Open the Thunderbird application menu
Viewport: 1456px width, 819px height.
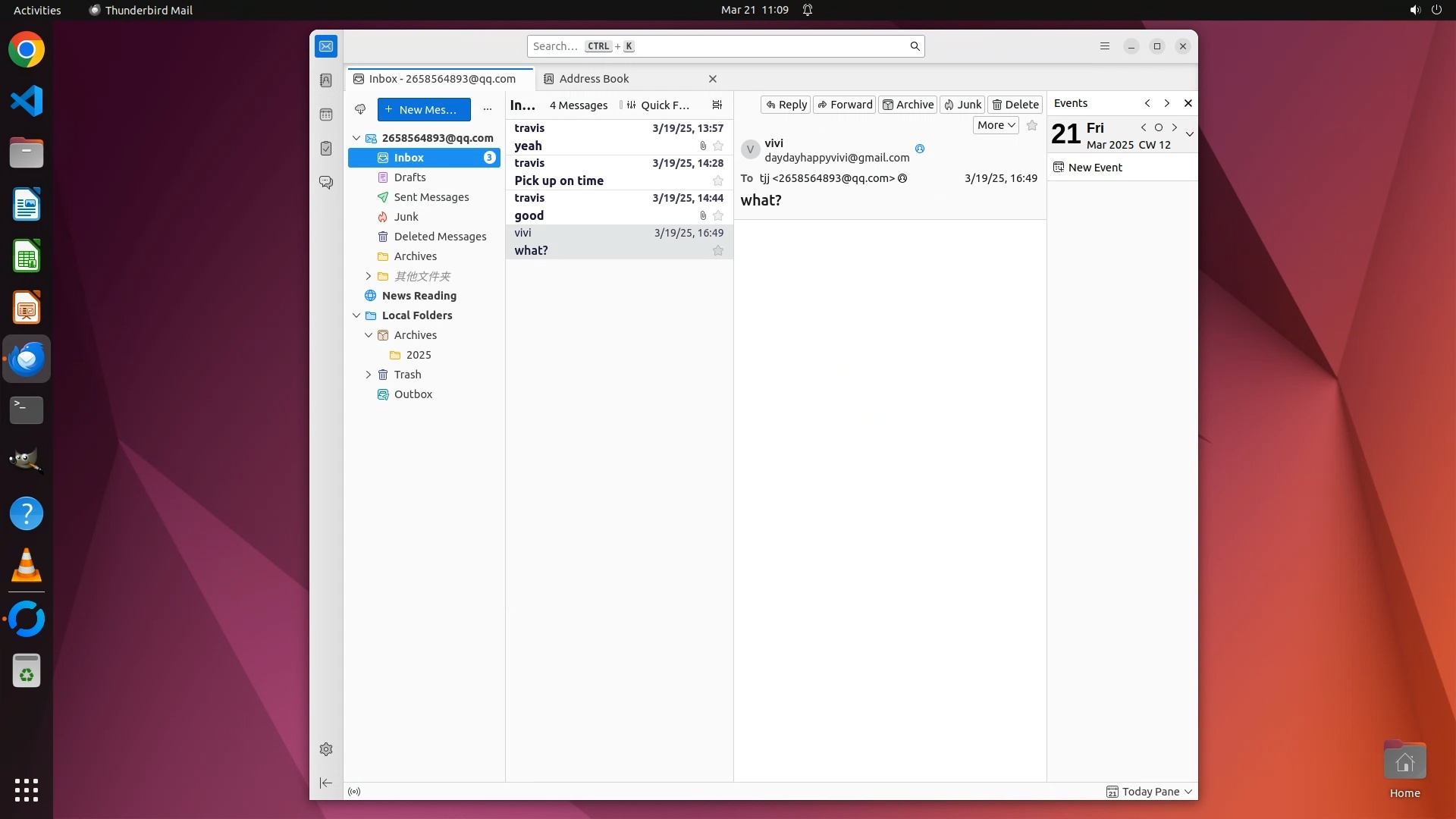tap(1104, 46)
